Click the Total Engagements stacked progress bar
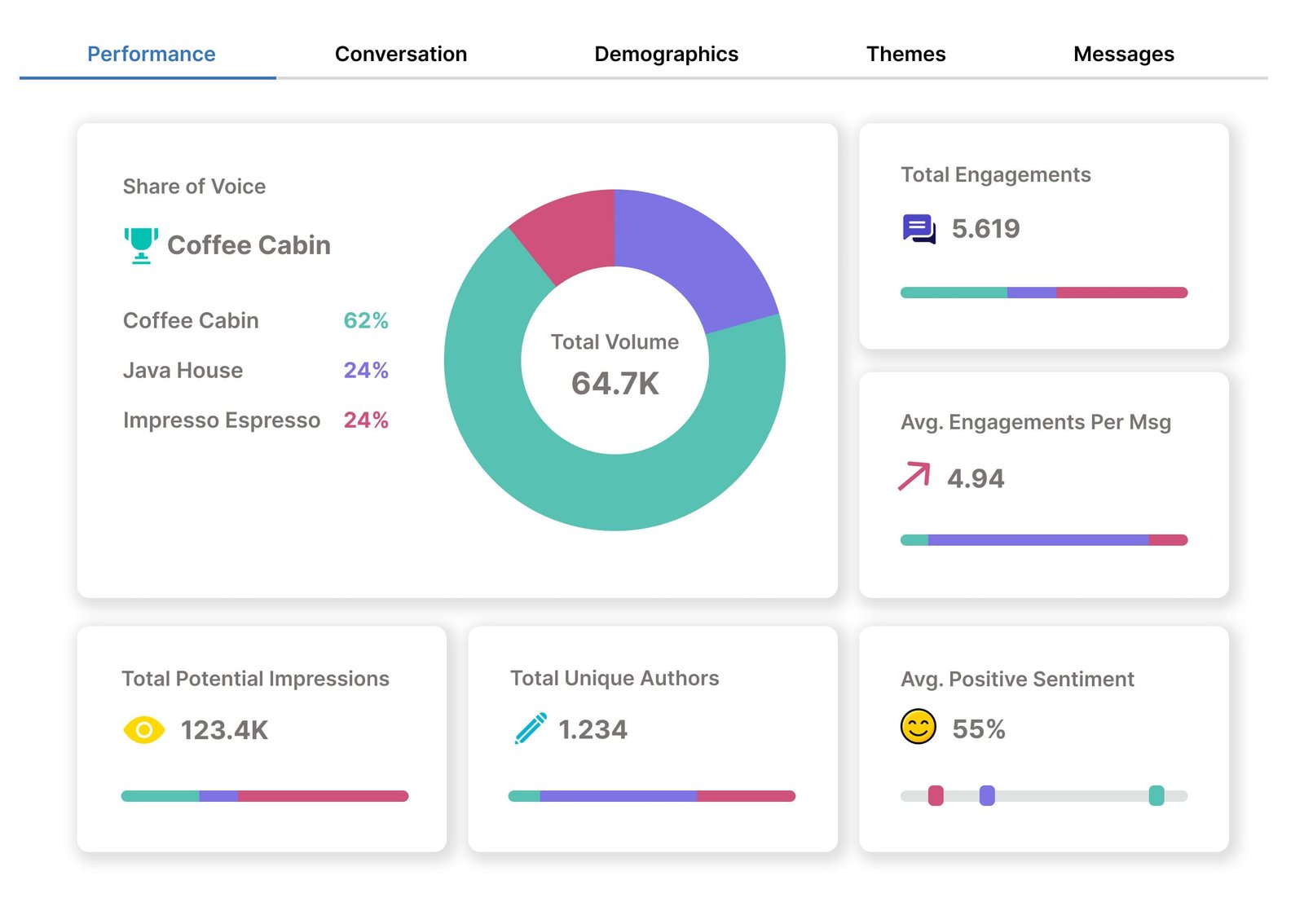 click(x=1043, y=291)
